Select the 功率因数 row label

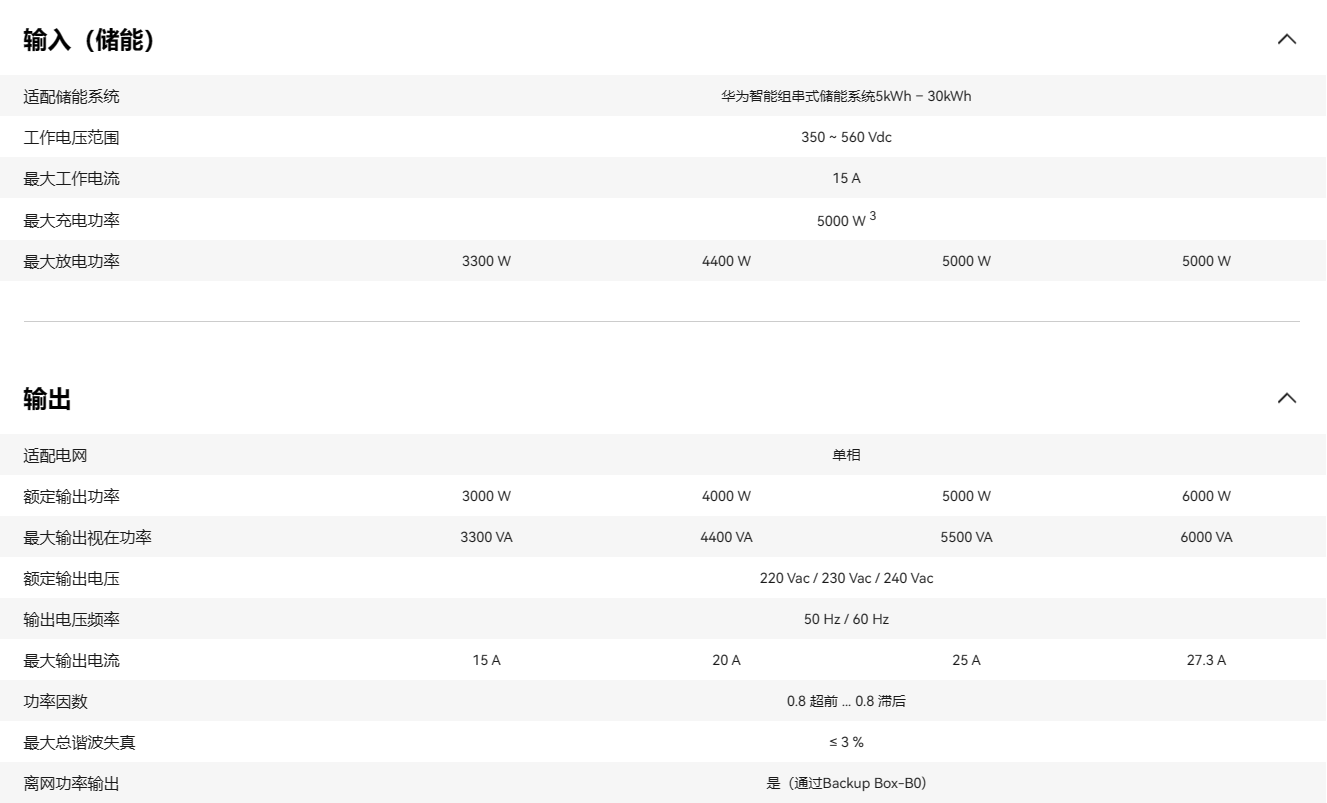tap(54, 701)
